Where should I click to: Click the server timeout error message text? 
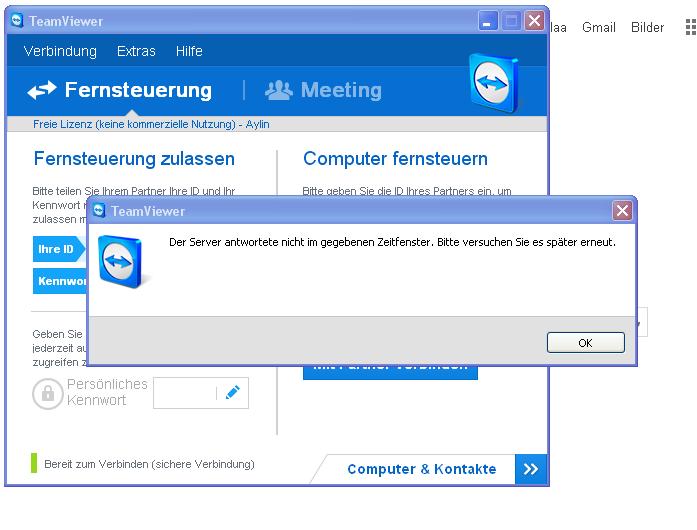click(393, 242)
